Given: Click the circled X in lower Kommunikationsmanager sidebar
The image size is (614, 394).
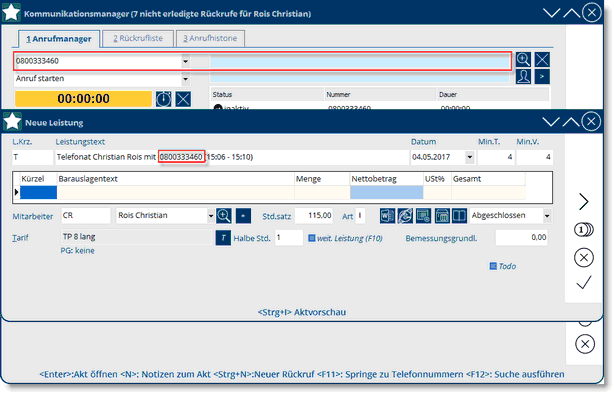Looking at the screenshot, I should pyautogui.click(x=585, y=344).
